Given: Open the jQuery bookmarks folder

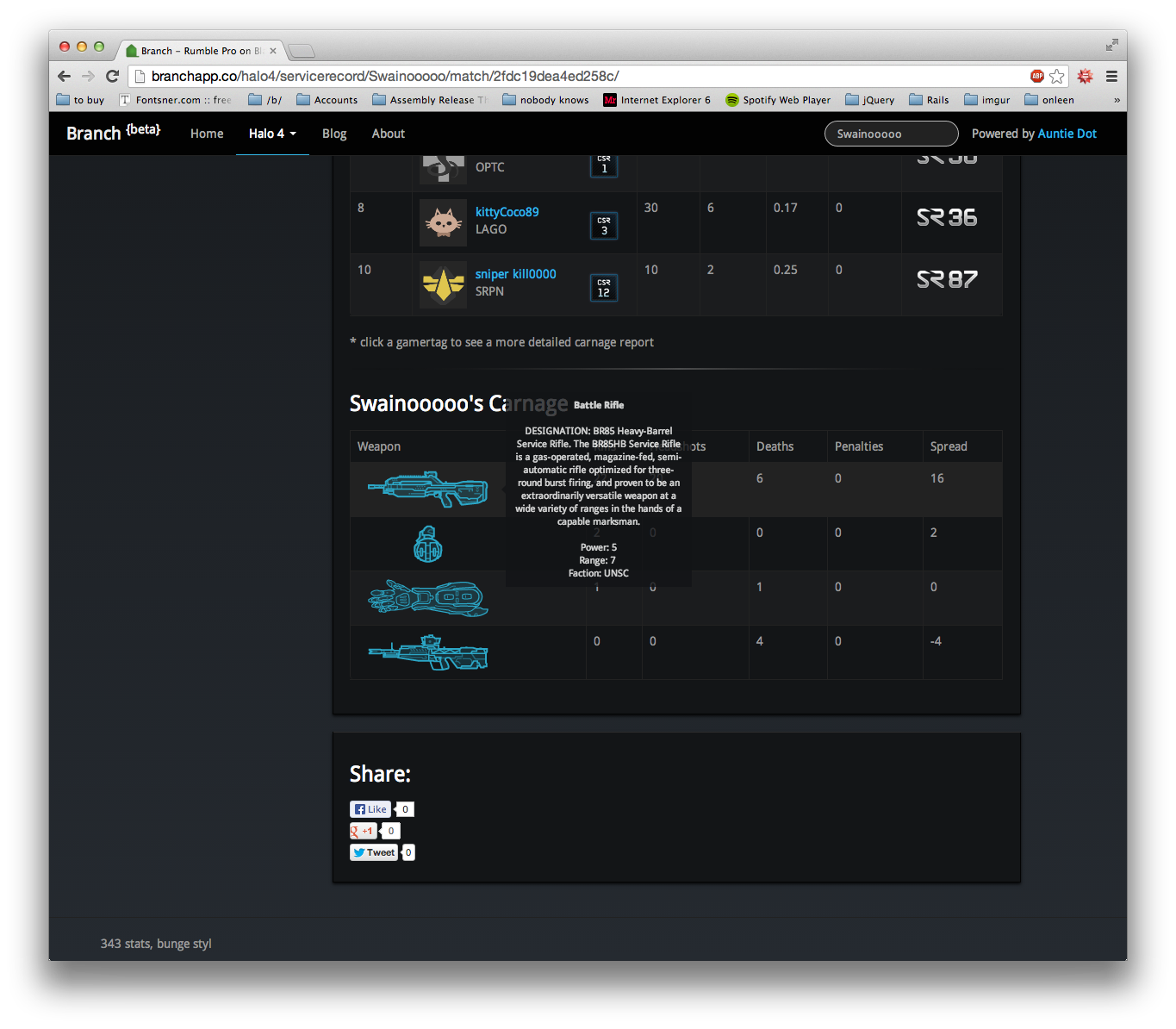Looking at the screenshot, I should [x=870, y=100].
